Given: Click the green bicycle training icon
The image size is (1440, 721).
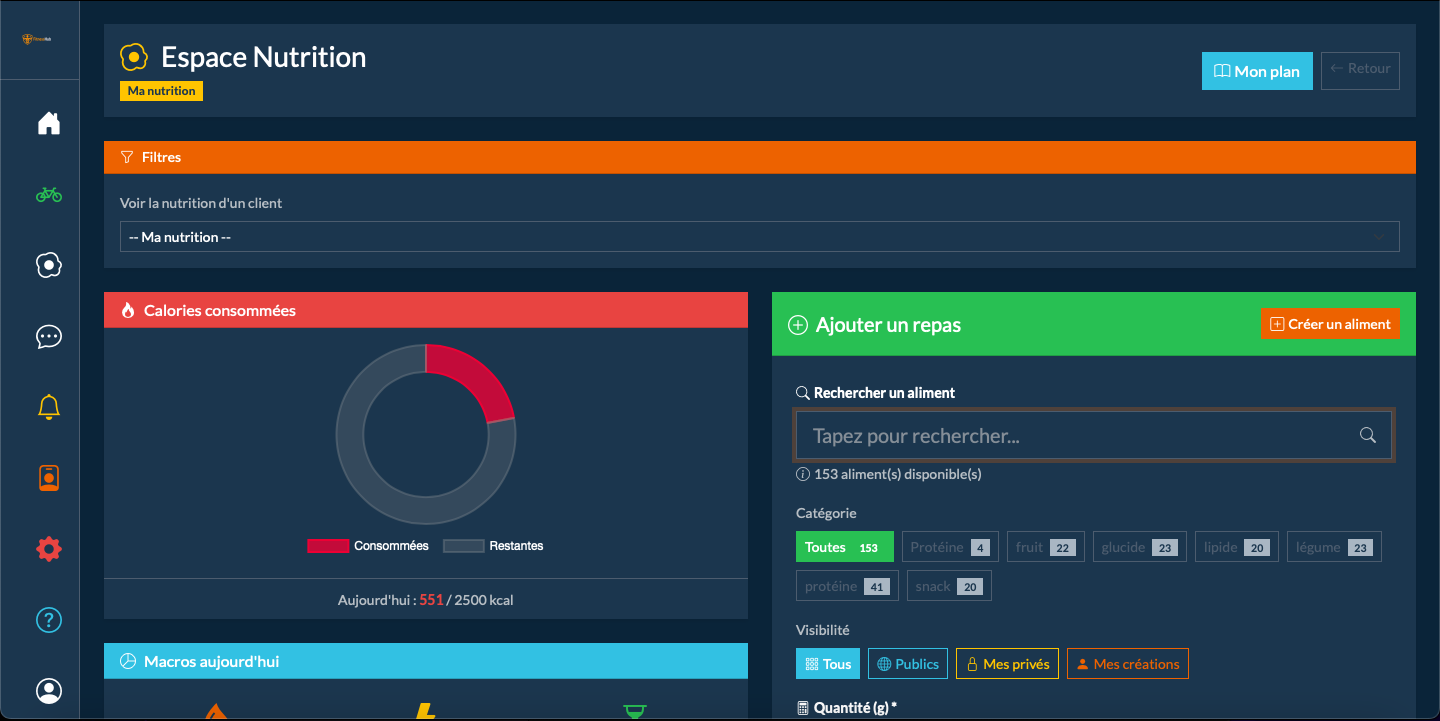Looking at the screenshot, I should 49,195.
